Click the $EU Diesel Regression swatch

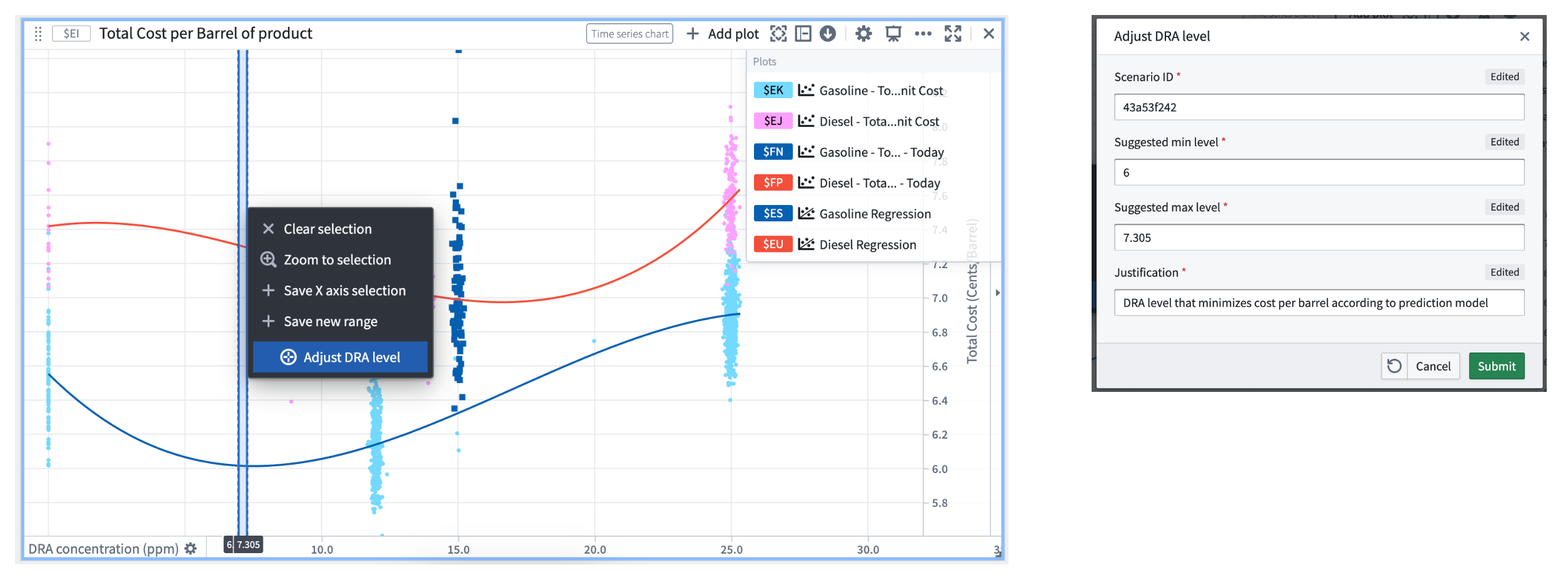[773, 244]
